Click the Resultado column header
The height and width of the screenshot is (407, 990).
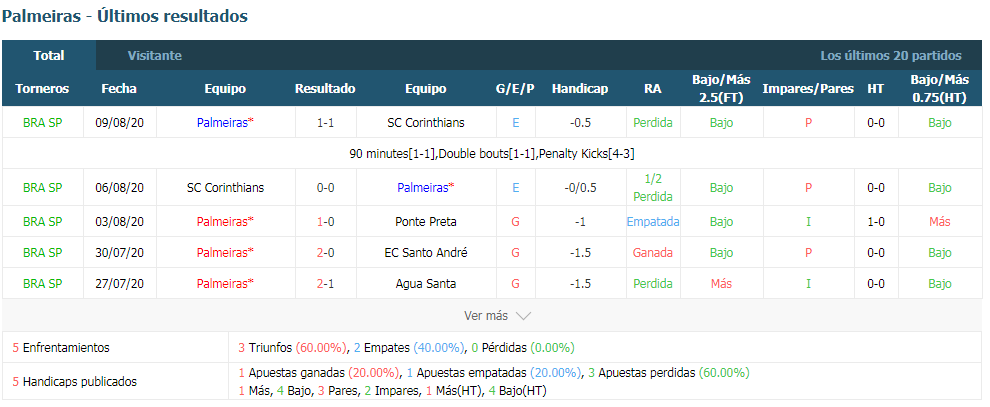tap(325, 89)
